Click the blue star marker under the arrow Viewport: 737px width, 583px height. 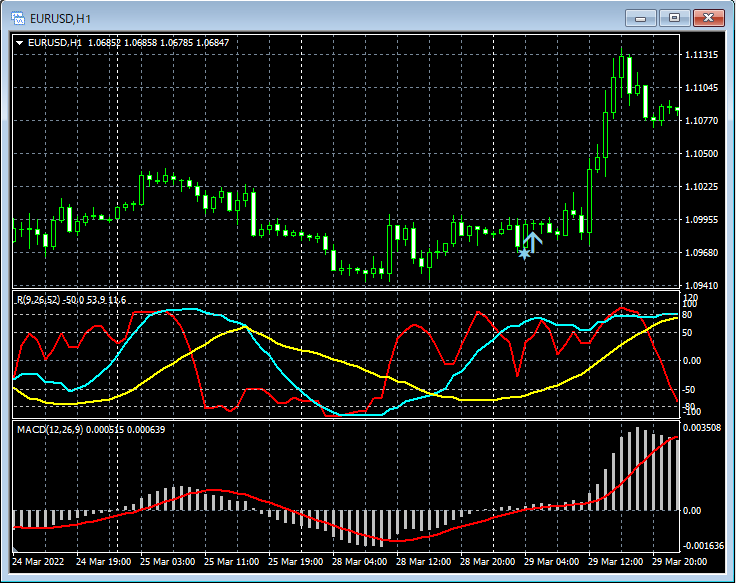point(524,254)
